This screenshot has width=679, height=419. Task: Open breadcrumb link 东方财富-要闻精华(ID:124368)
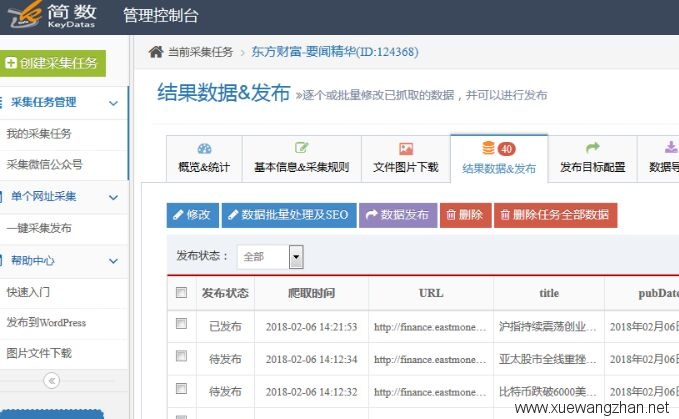click(x=335, y=52)
